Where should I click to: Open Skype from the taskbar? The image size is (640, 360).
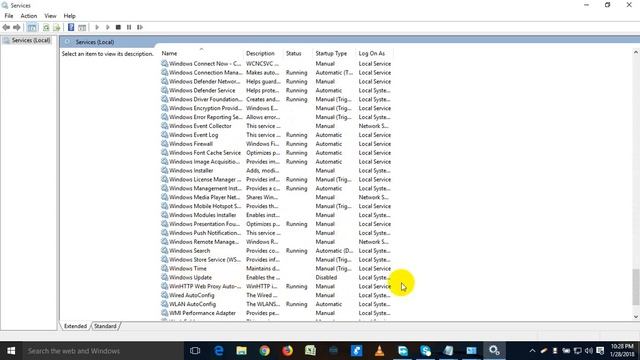point(425,351)
